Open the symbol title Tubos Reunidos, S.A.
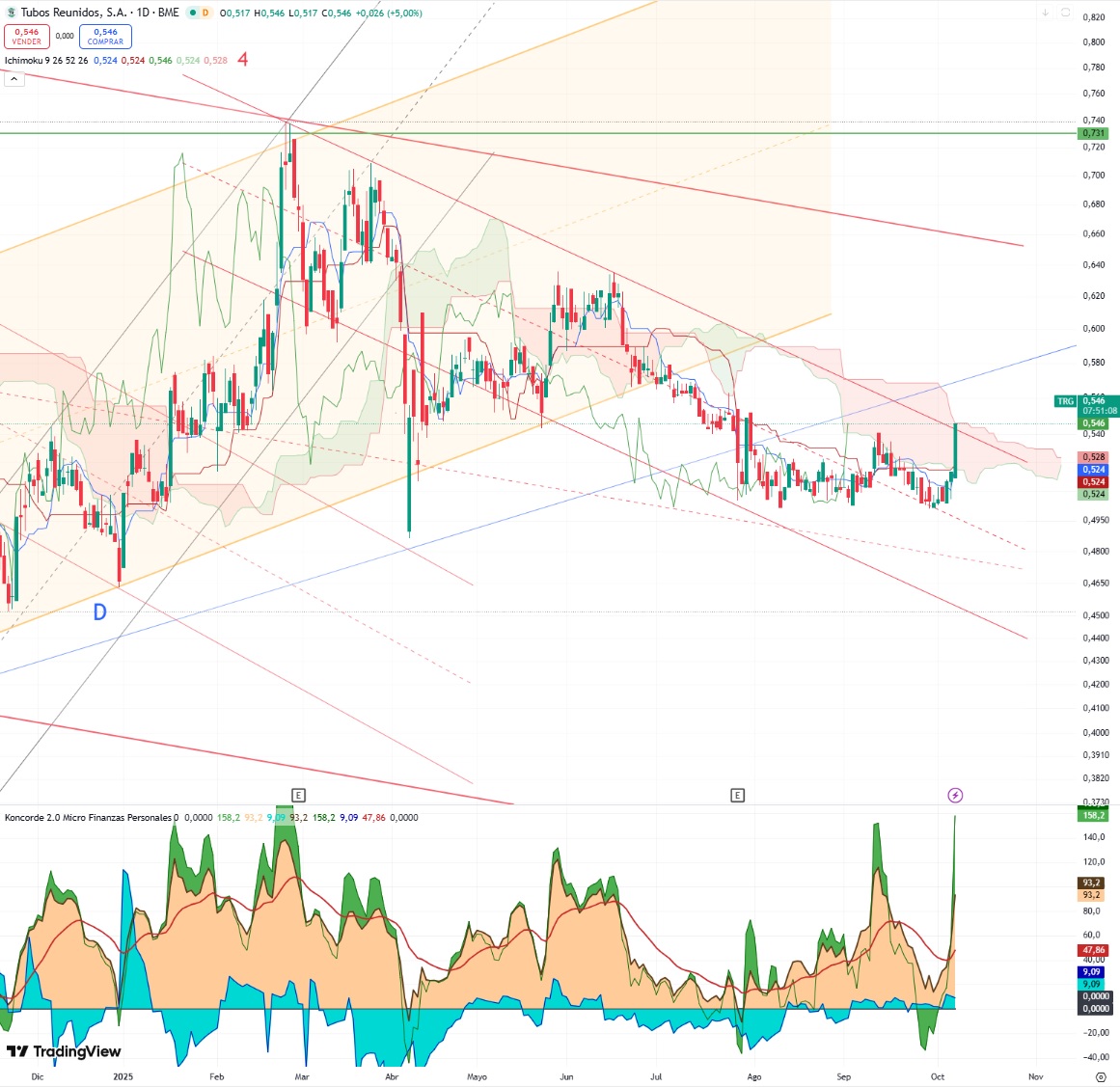 pos(73,13)
